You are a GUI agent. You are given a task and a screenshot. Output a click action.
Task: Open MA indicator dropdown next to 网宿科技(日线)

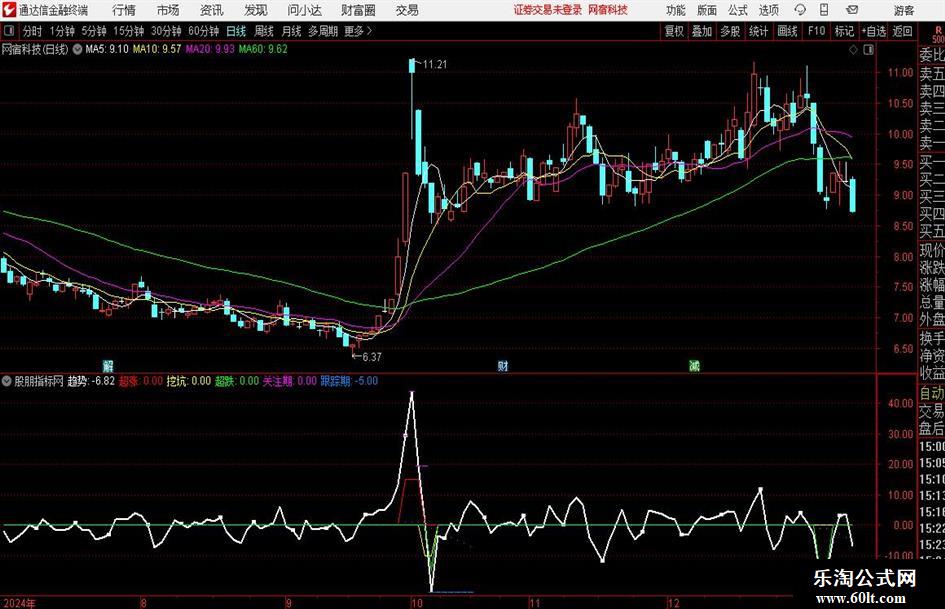tap(77, 49)
